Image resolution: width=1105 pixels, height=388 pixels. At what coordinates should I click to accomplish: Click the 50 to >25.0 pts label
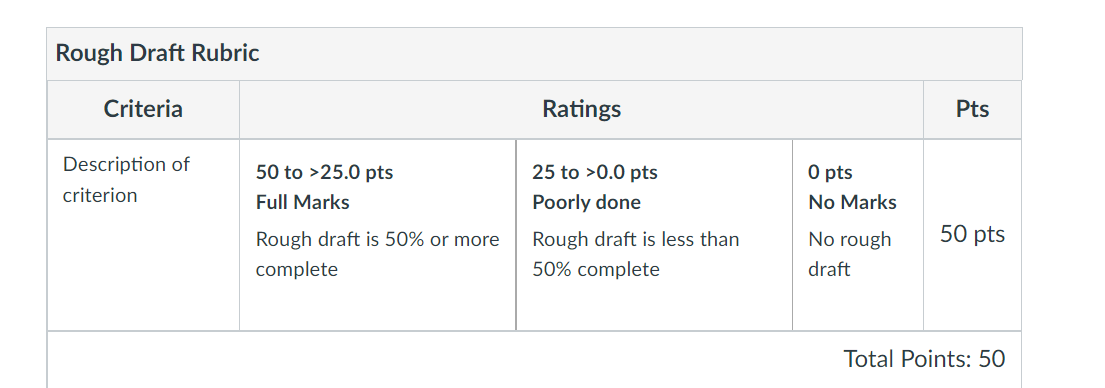(324, 173)
